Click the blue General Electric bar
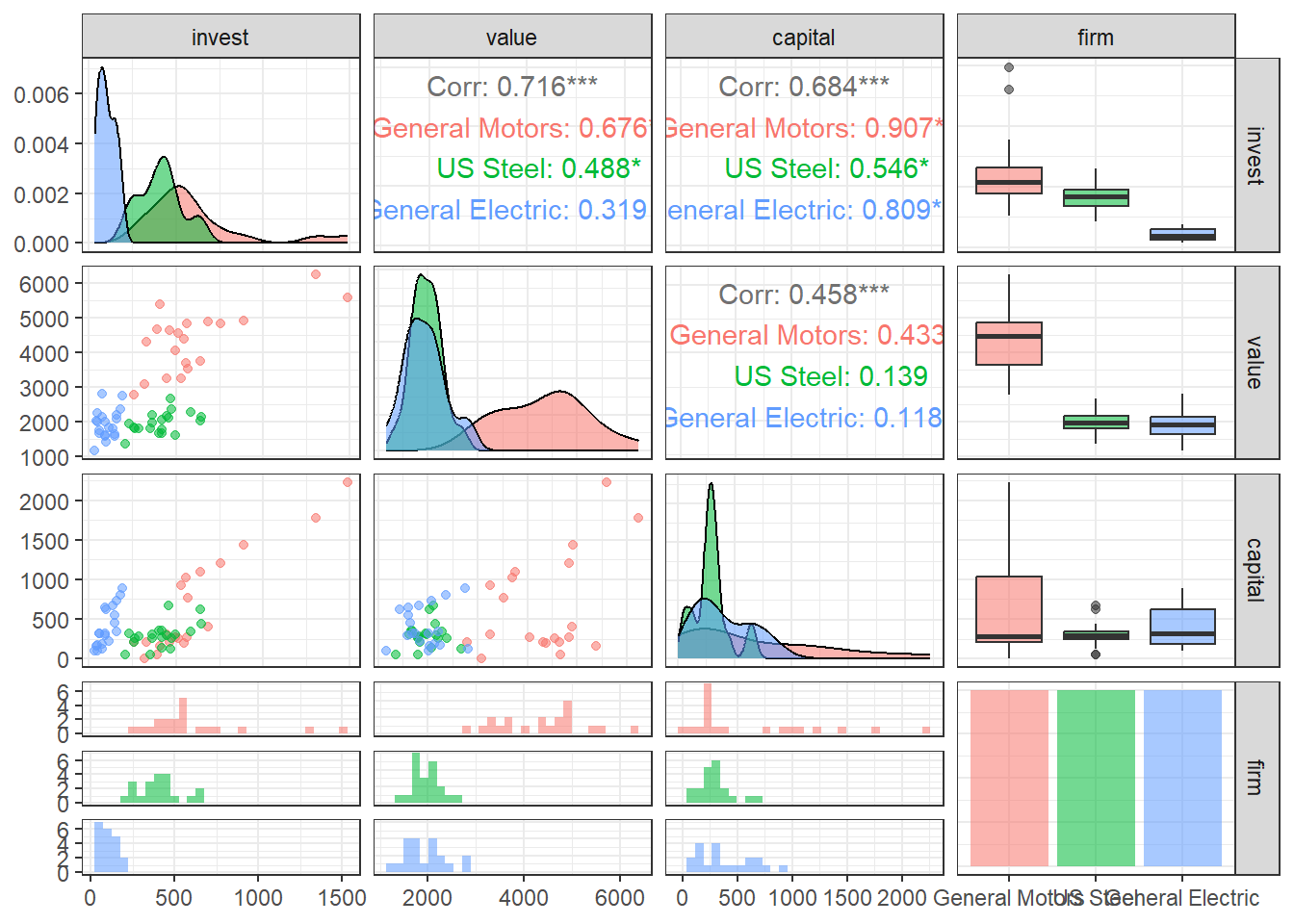 point(1182,778)
